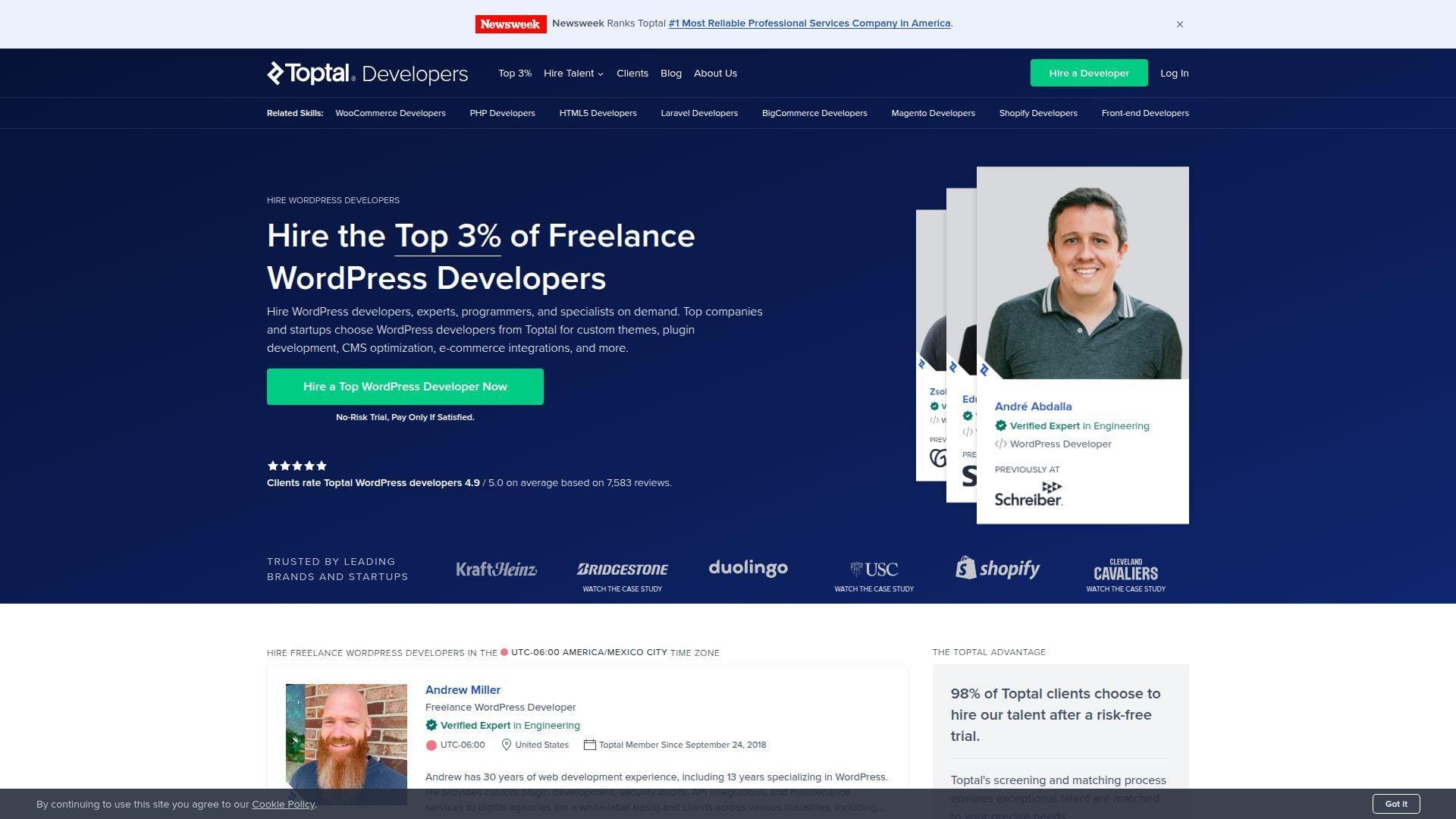Click the five-star rating icons
Viewport: 1456px width, 819px height.
click(297, 466)
